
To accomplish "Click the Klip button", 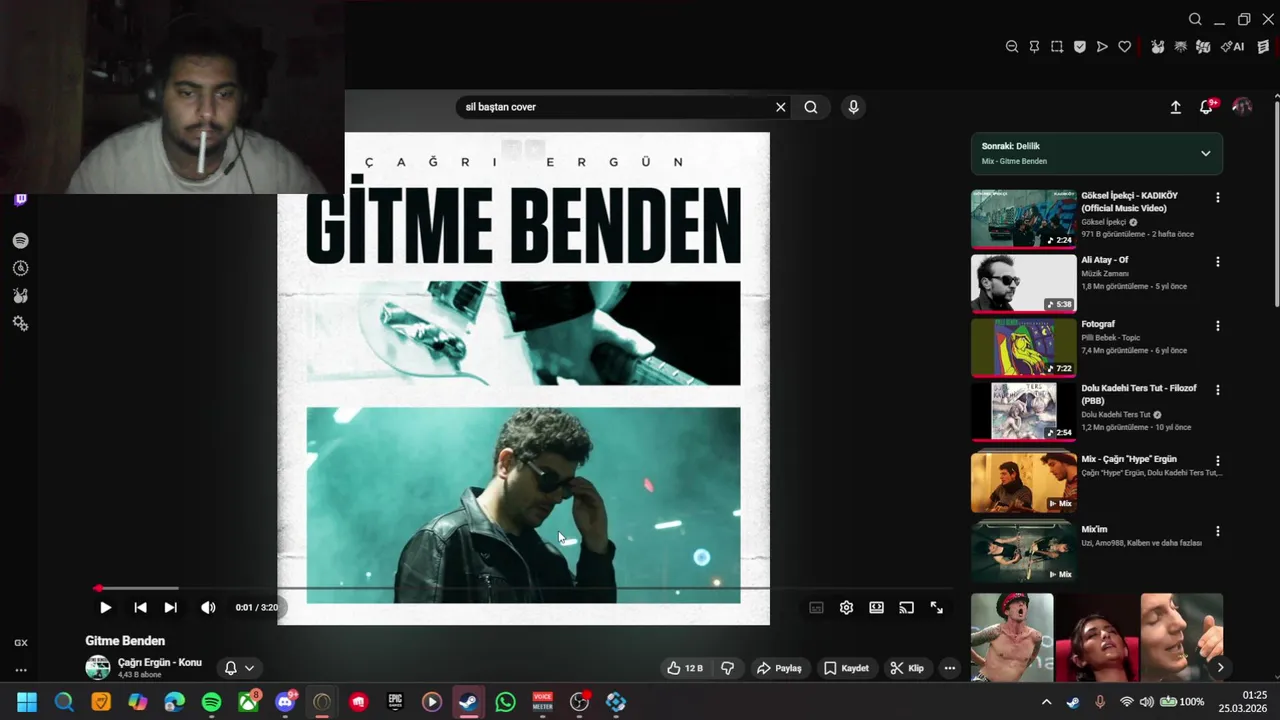I will [x=907, y=668].
